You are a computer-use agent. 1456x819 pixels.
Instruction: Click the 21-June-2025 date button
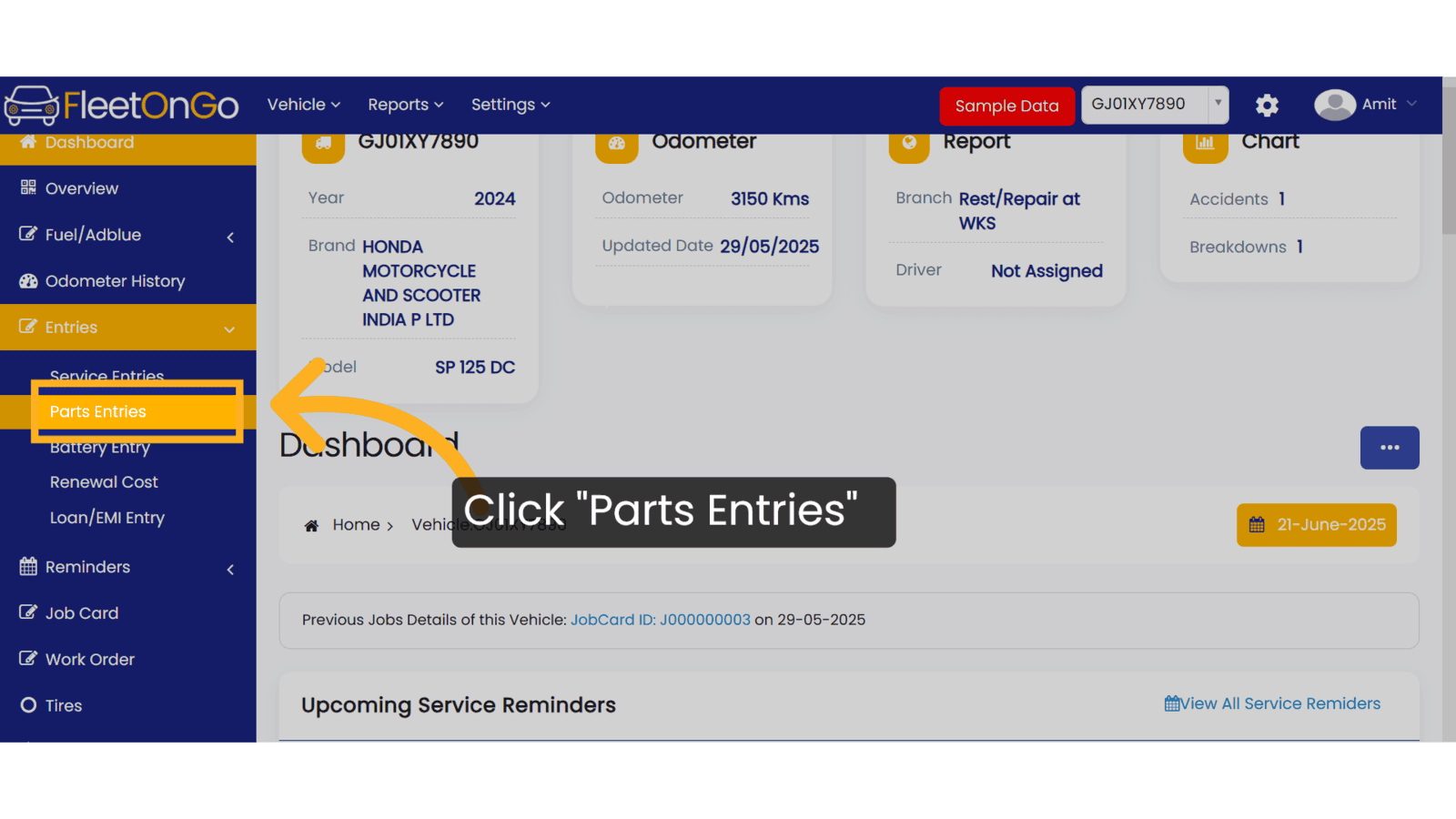click(1316, 525)
